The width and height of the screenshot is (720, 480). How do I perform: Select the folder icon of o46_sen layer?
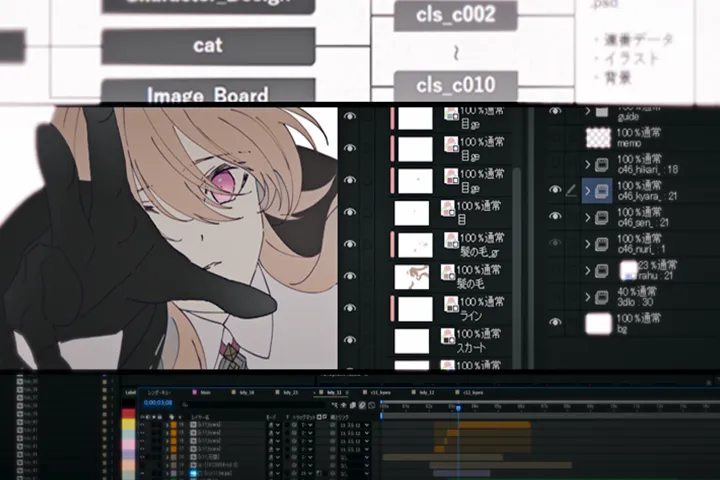pyautogui.click(x=602, y=217)
